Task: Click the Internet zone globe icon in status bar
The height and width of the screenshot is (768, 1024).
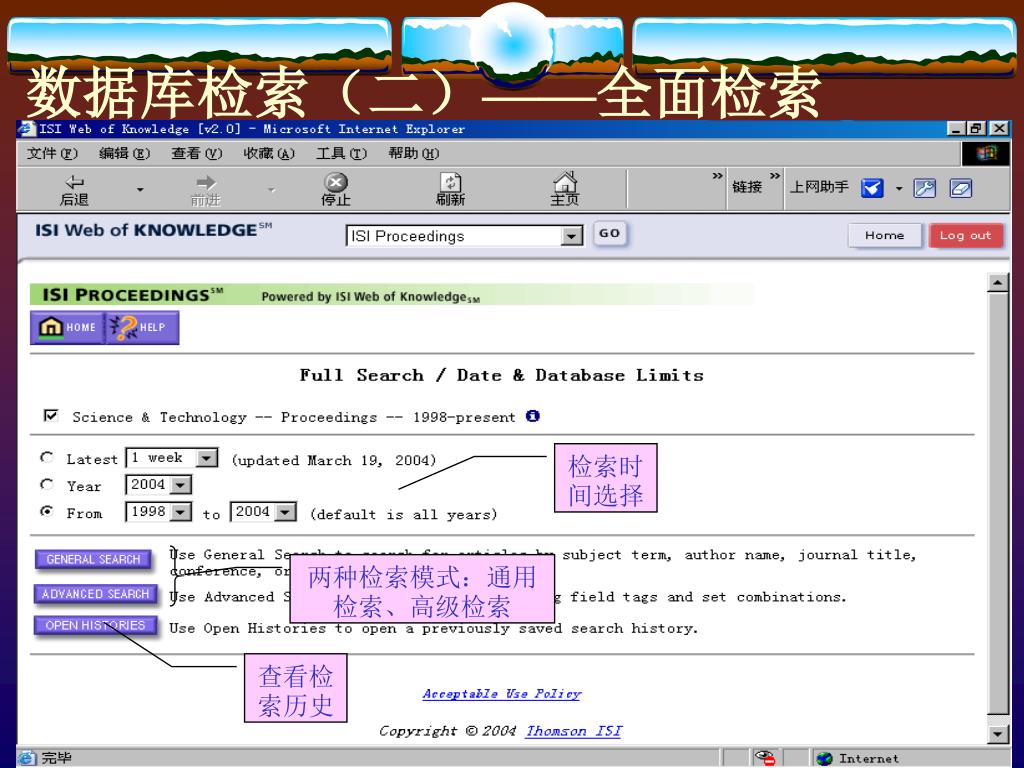Action: click(825, 758)
